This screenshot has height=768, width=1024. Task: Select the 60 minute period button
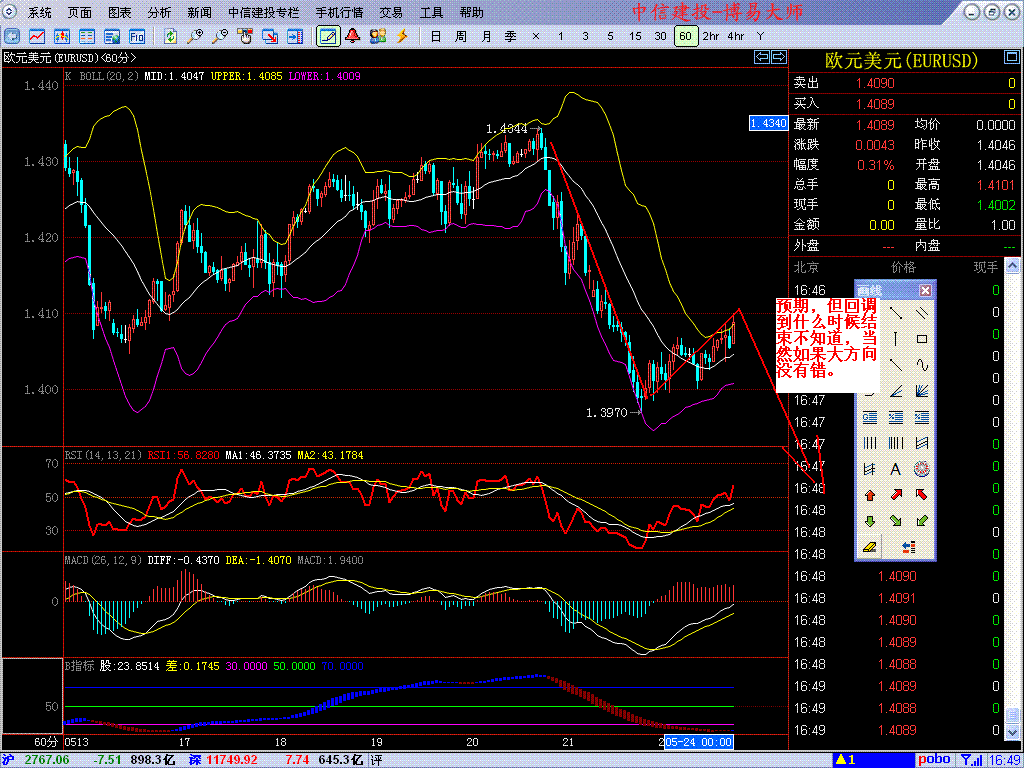pyautogui.click(x=685, y=36)
